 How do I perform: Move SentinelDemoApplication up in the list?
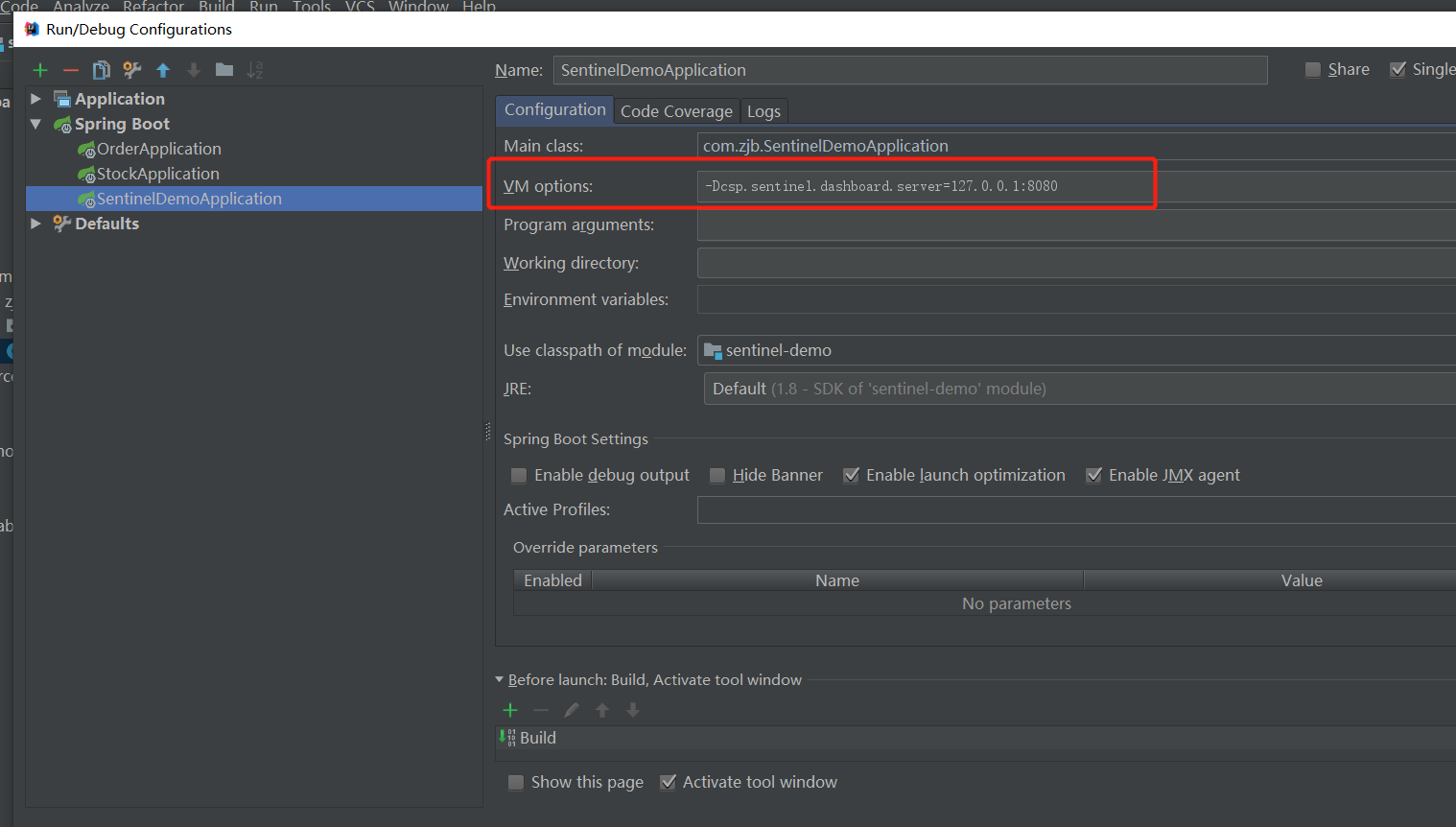(162, 69)
